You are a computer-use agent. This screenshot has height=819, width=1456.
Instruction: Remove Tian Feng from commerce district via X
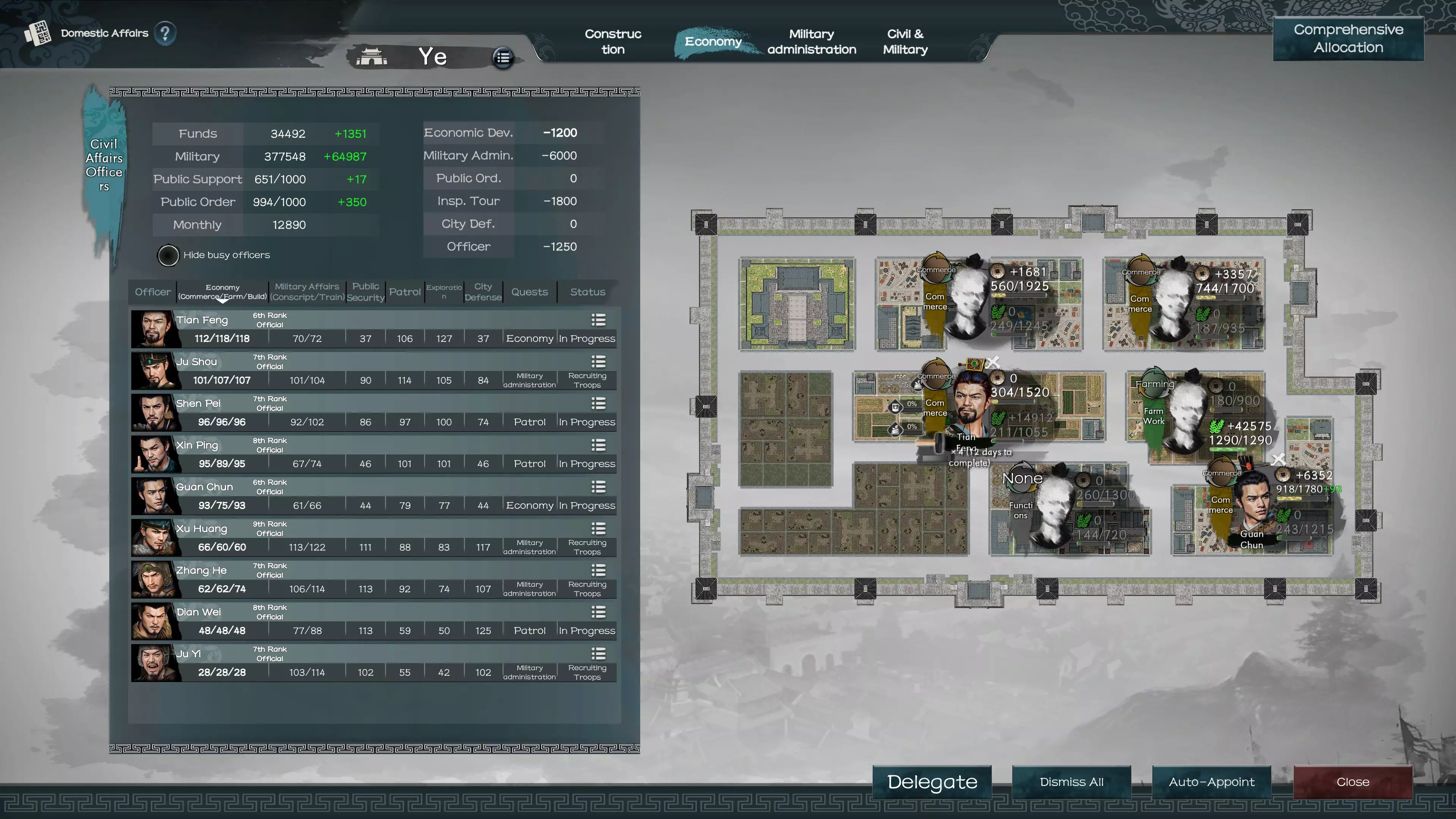993,362
